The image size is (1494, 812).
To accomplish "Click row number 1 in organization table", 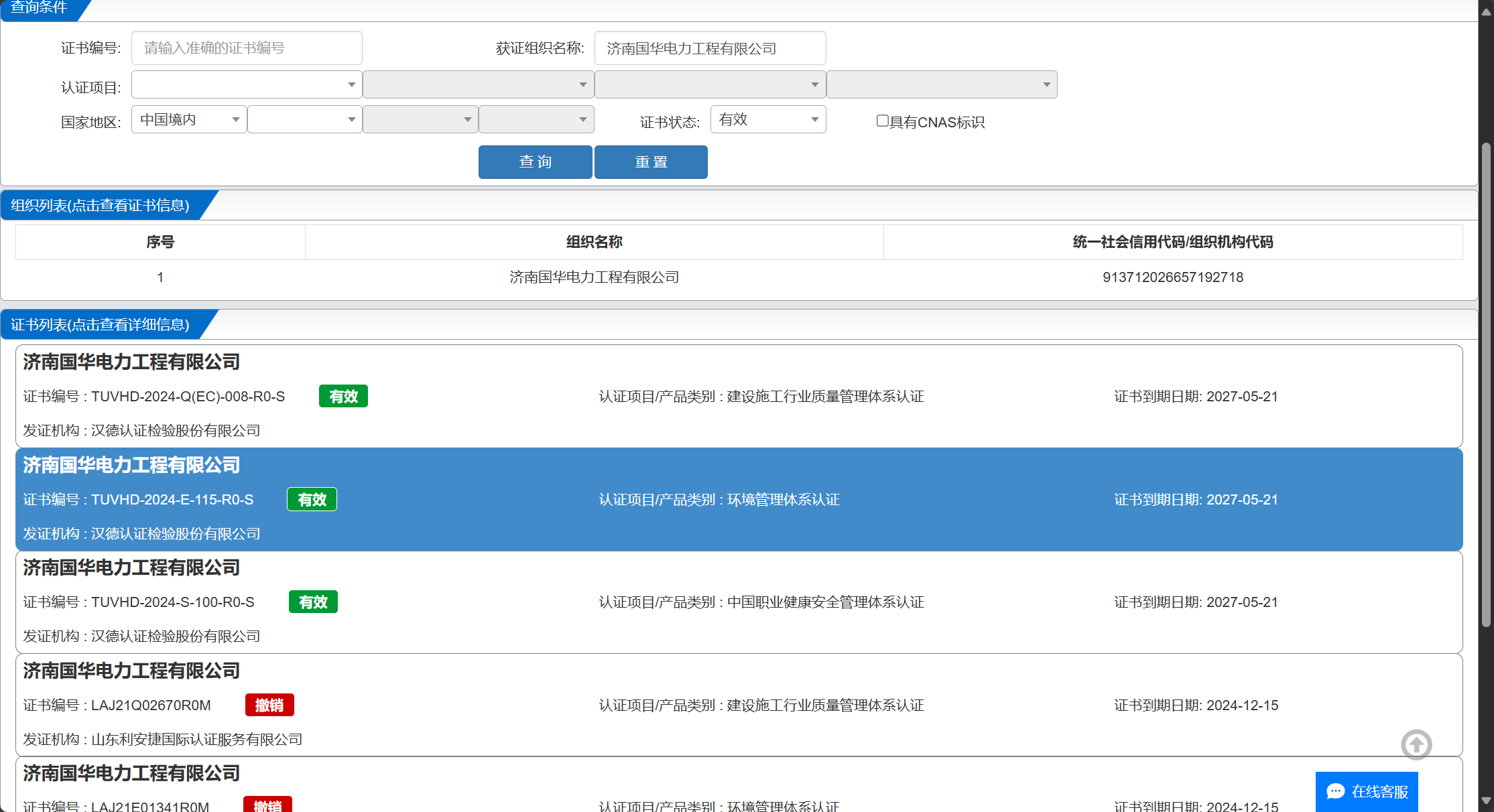I will click(x=160, y=277).
